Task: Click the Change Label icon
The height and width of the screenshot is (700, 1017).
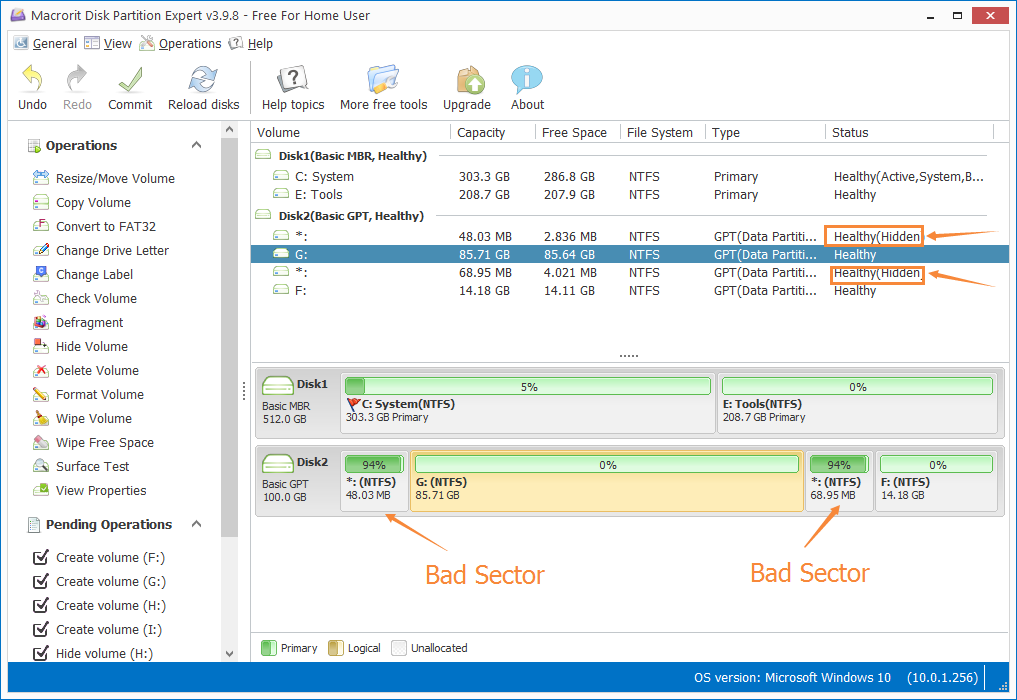Action: (x=41, y=274)
